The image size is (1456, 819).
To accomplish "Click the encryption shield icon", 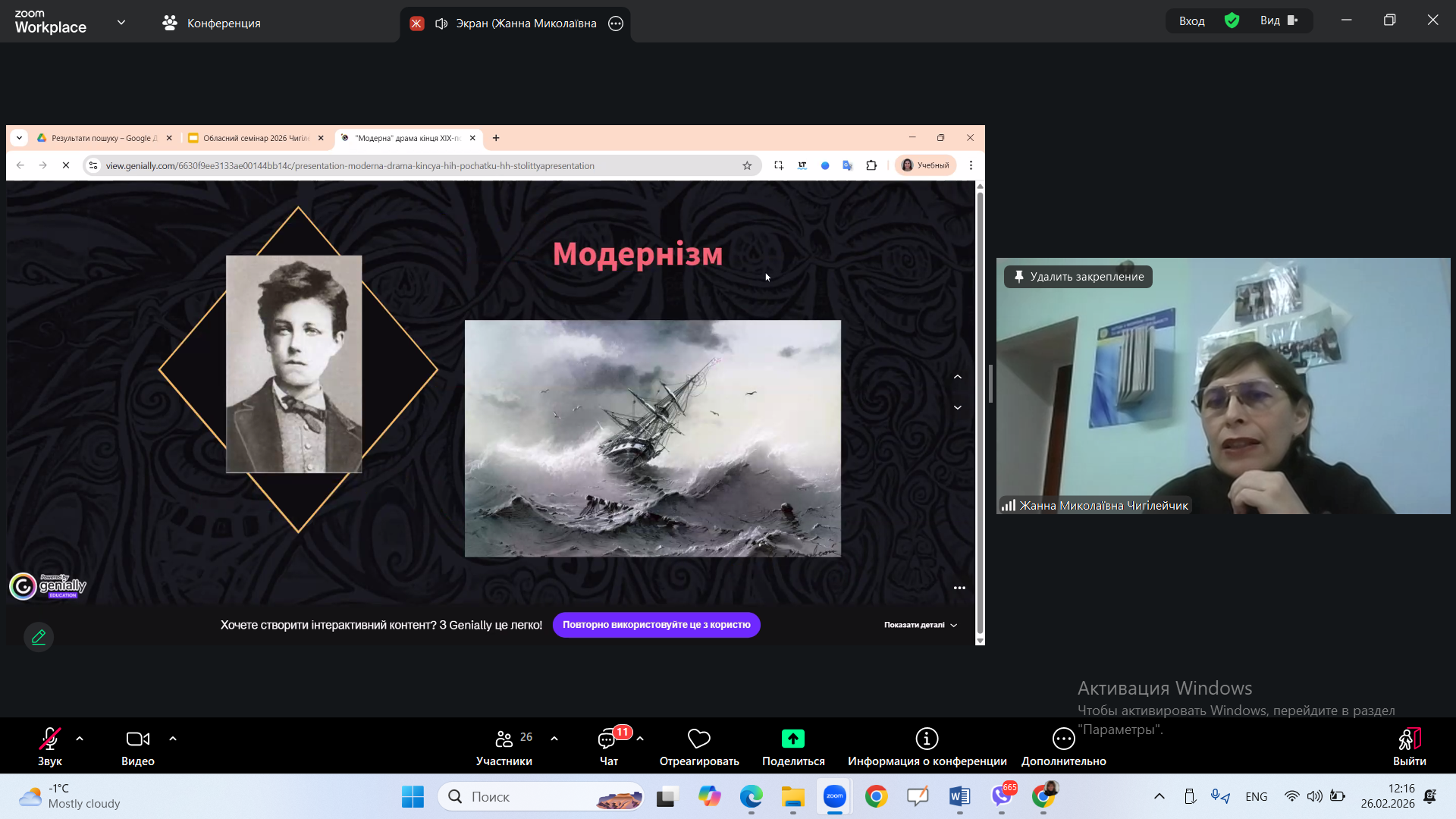I will 1232,20.
